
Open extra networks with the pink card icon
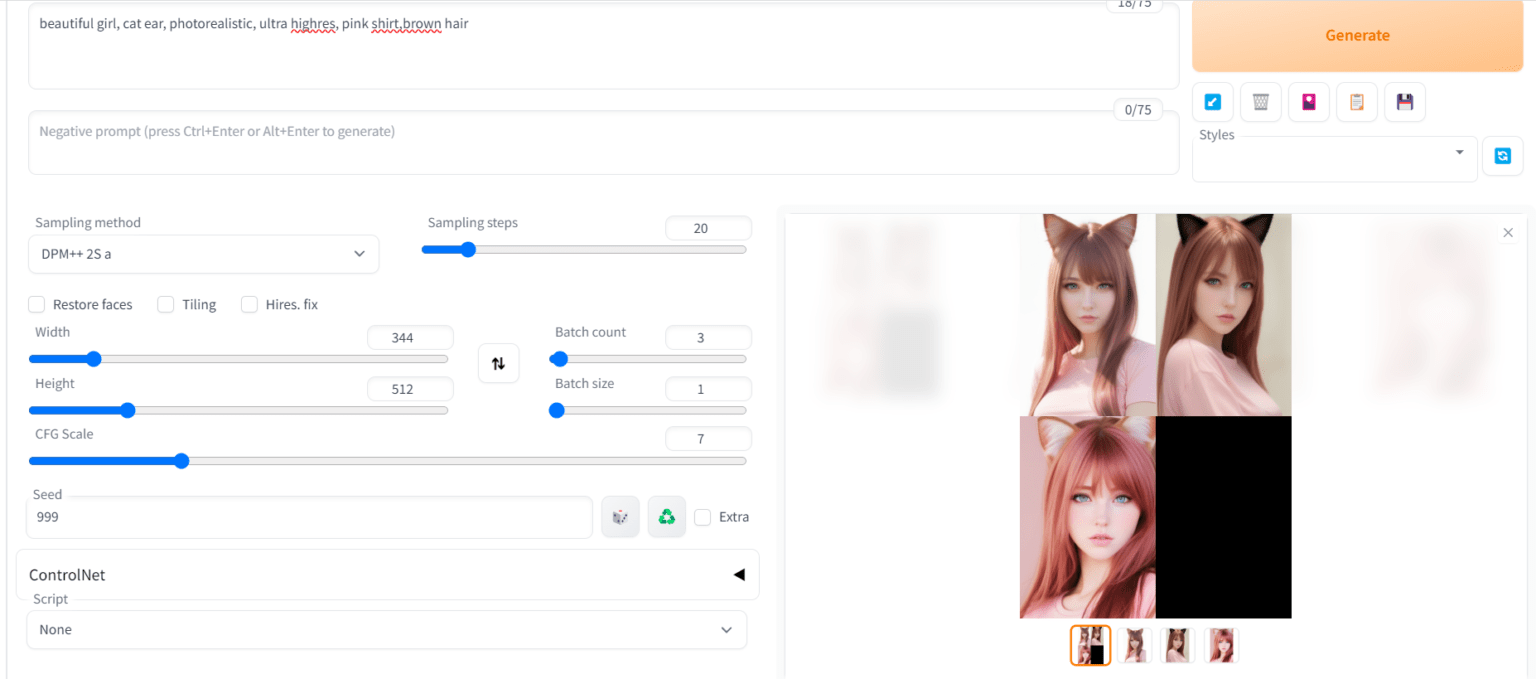coord(1308,101)
